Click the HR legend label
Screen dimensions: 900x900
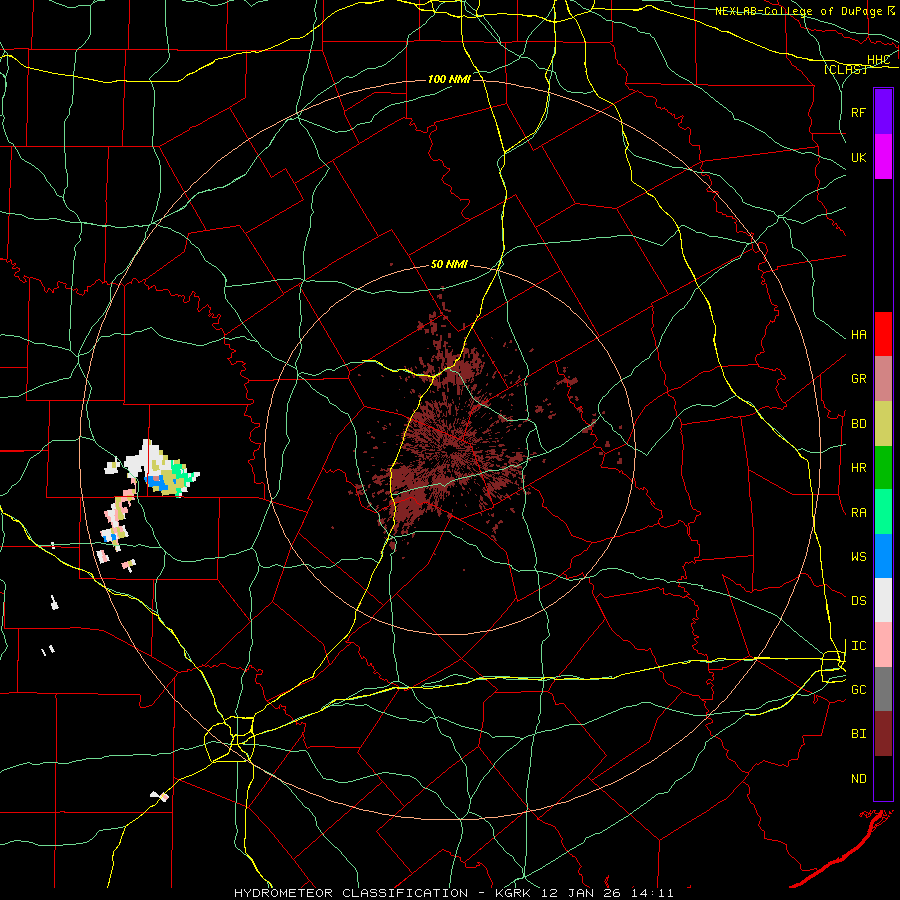(x=859, y=468)
